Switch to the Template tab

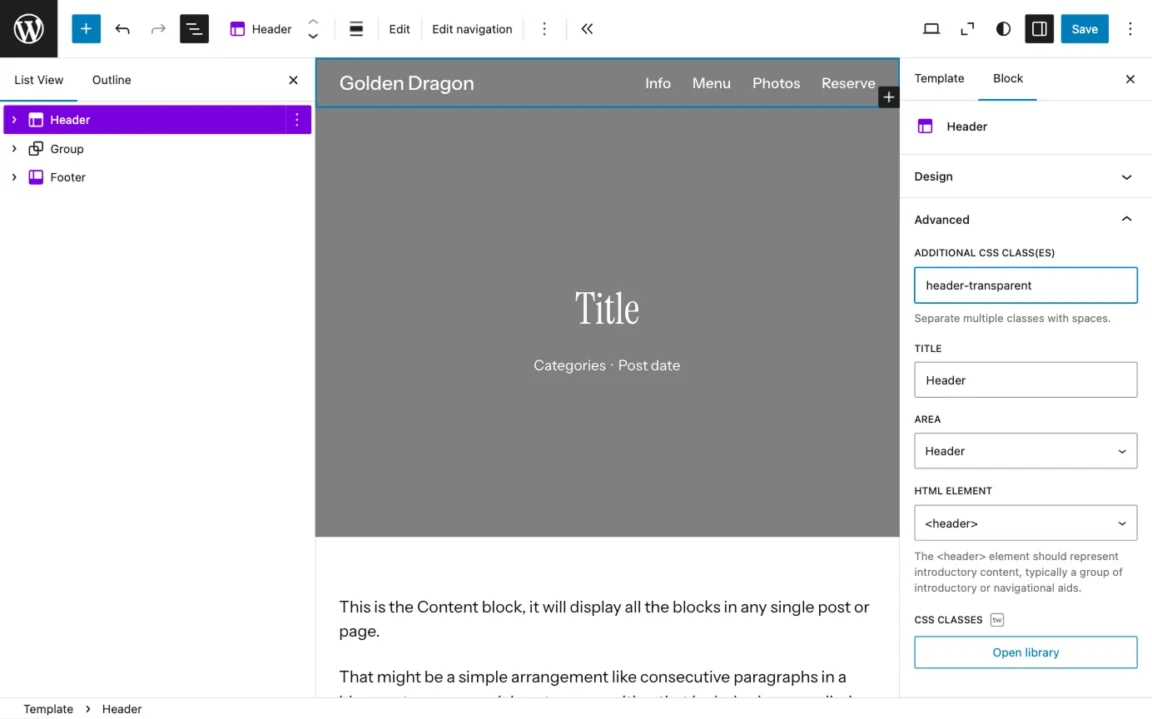coord(939,78)
